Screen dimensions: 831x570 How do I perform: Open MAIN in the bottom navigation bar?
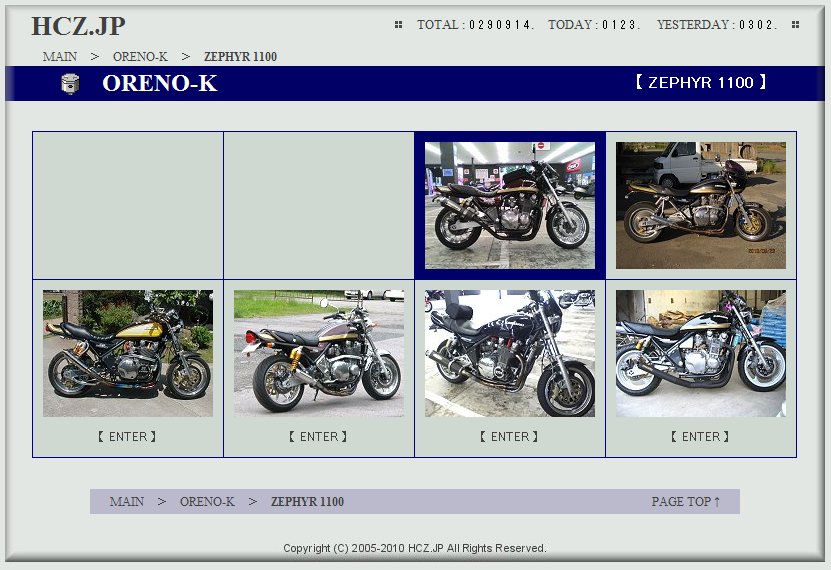coord(127,502)
